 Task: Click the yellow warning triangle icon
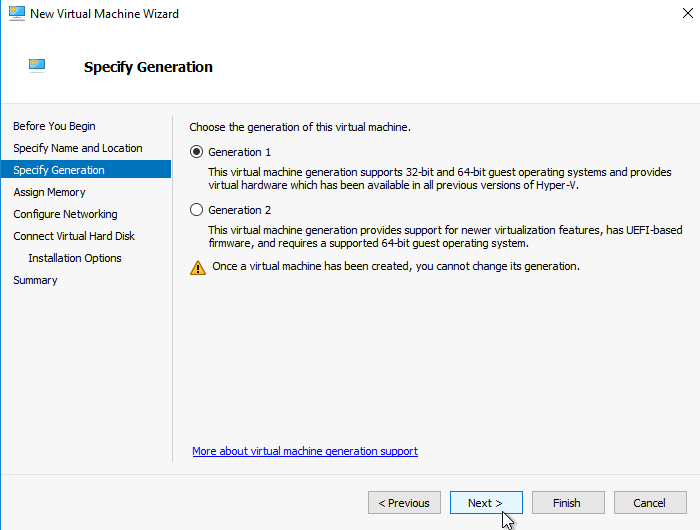198,267
